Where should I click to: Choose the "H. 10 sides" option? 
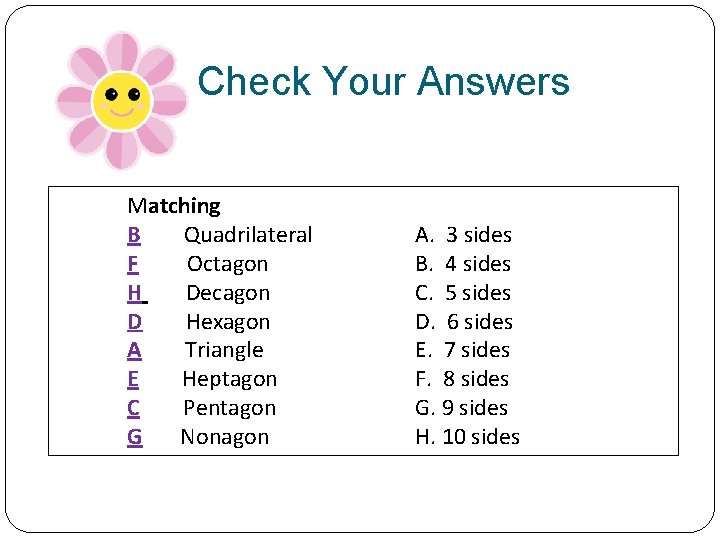pos(467,437)
